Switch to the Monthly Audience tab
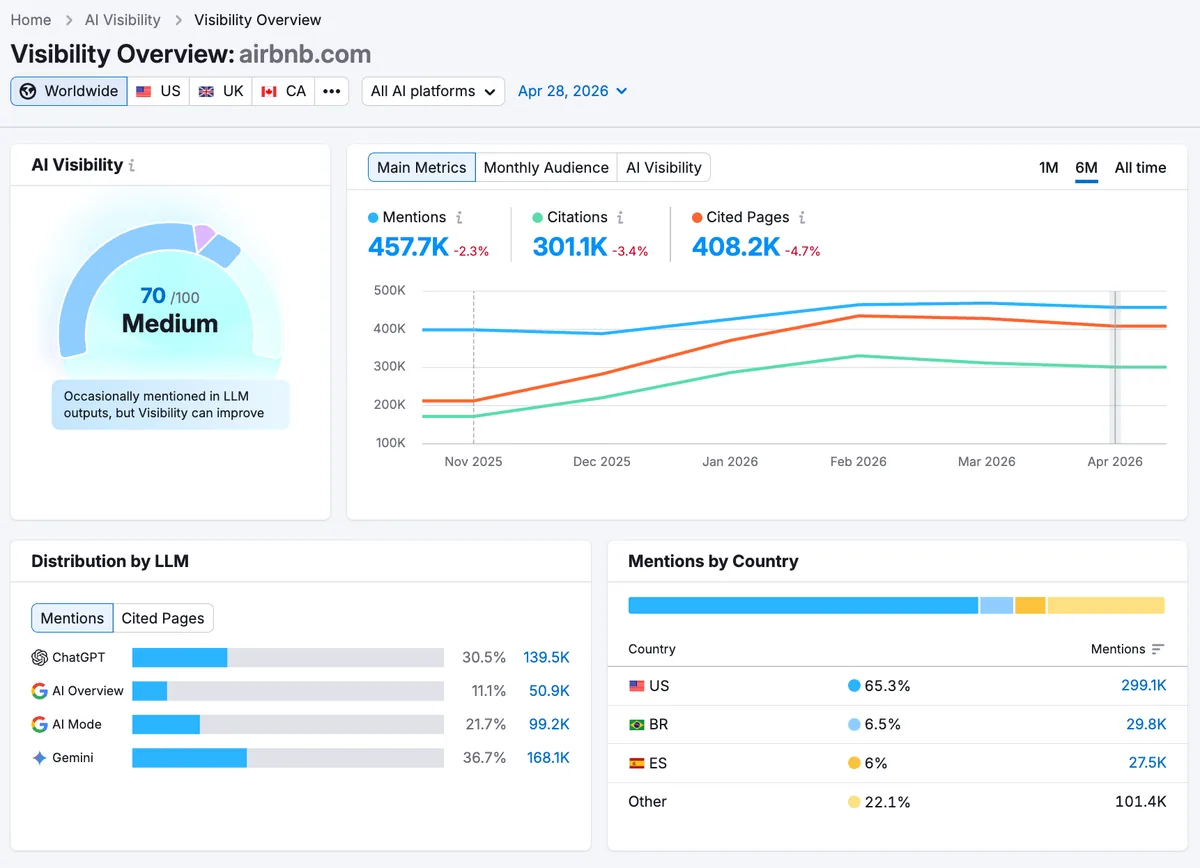This screenshot has width=1200, height=868. (546, 167)
